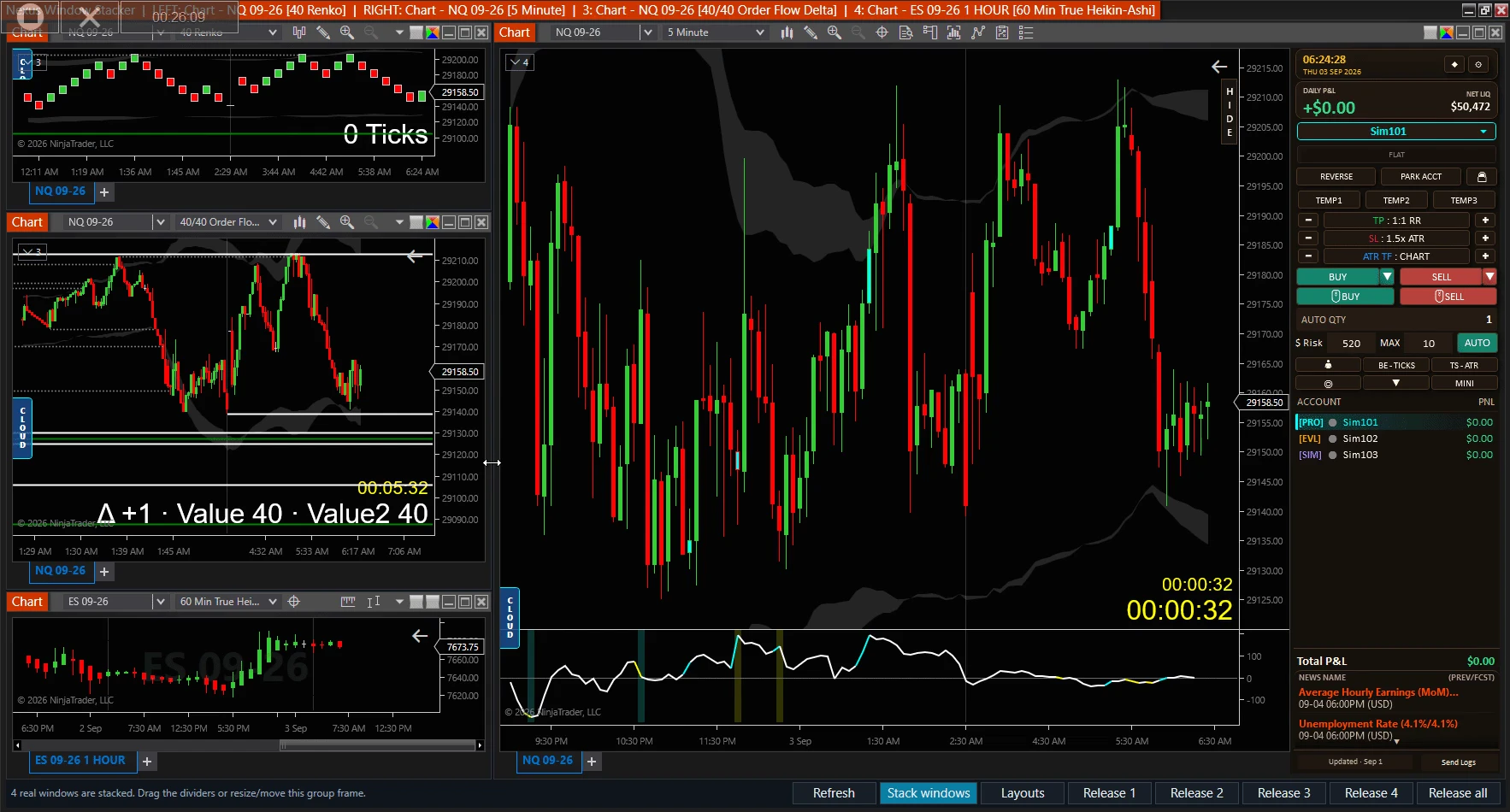1510x812 pixels.
Task: Toggle AUTO quantity mode
Action: point(1477,343)
